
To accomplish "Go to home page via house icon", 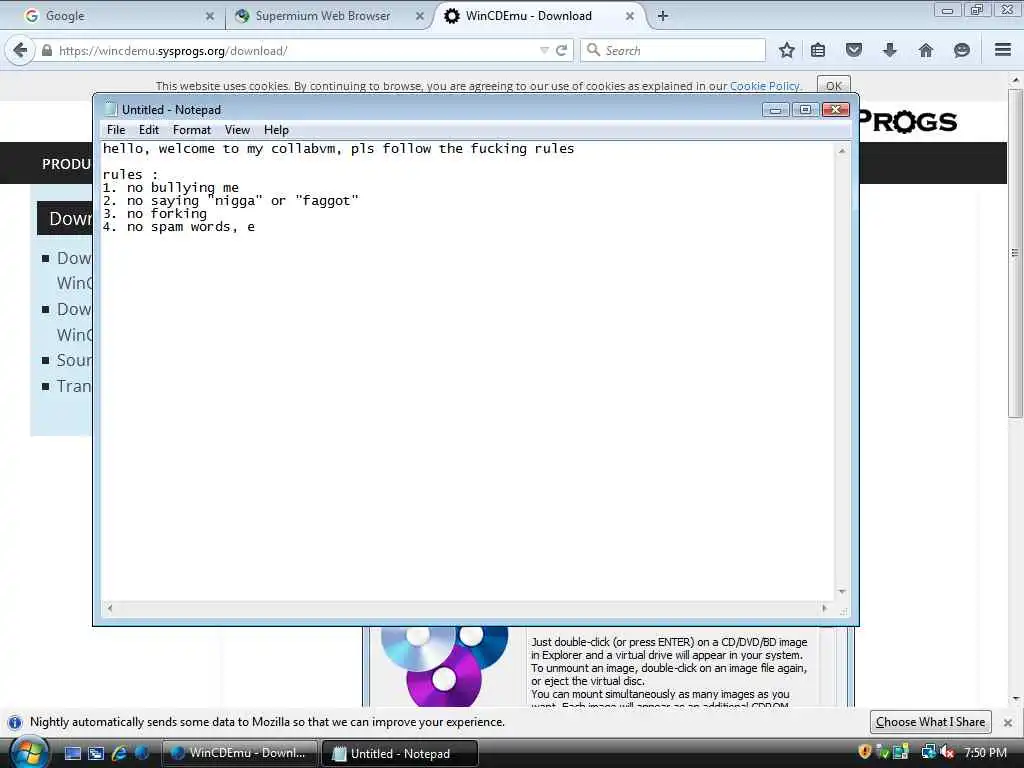I will coord(925,50).
